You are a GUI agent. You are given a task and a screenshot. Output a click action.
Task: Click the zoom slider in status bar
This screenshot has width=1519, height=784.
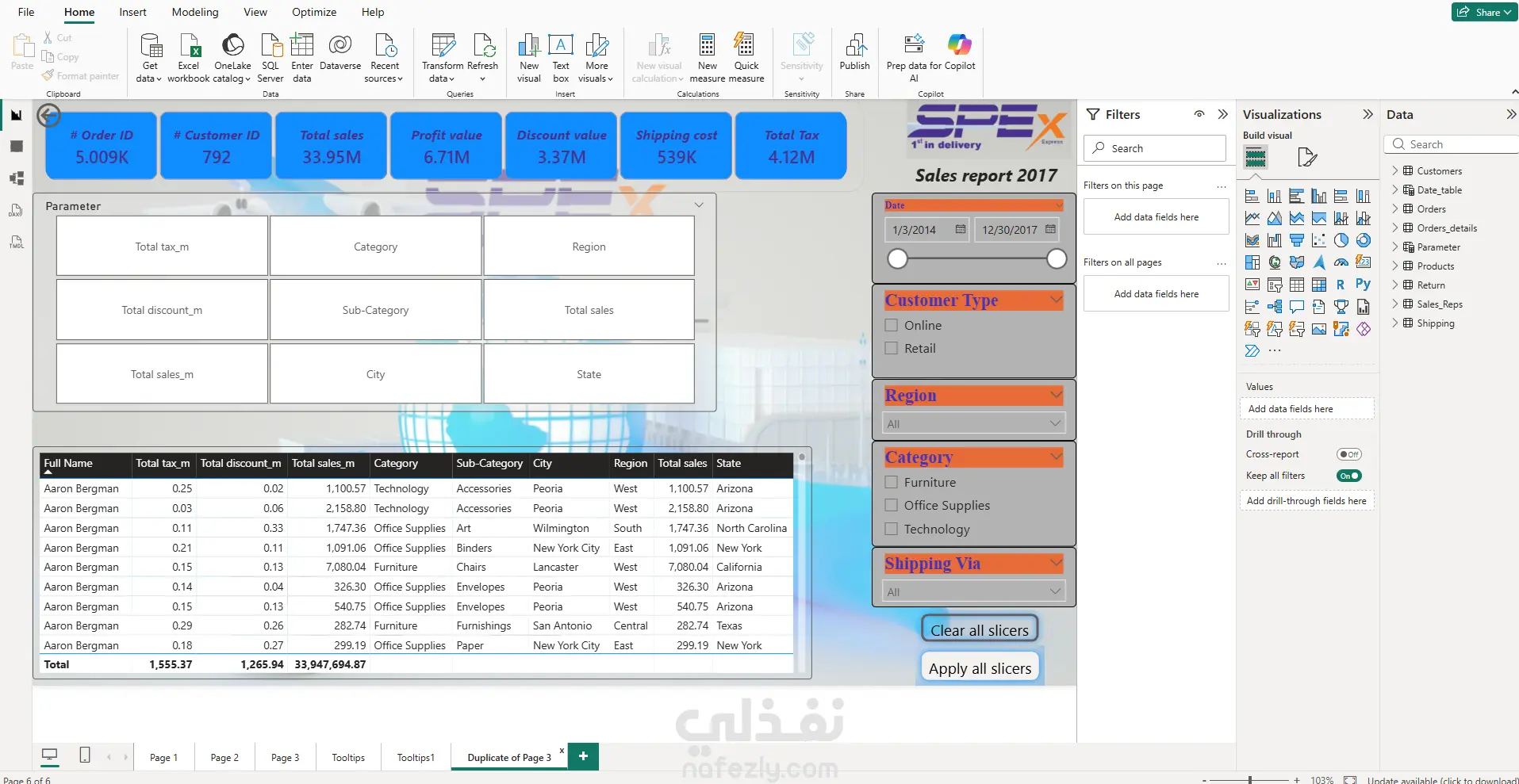(x=1250, y=780)
